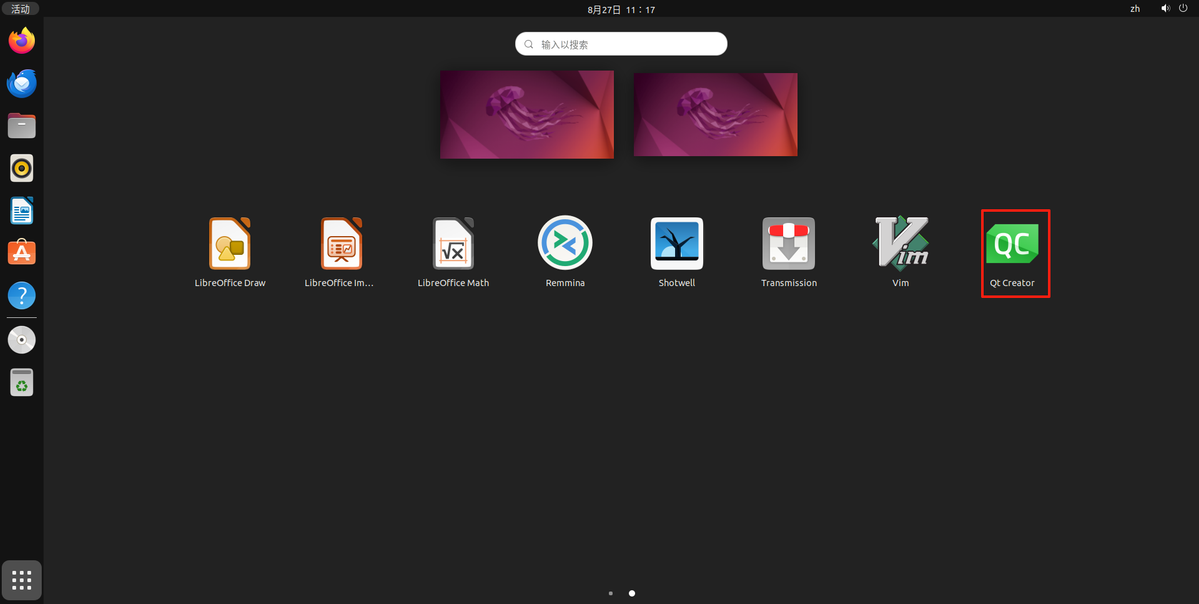Image resolution: width=1199 pixels, height=604 pixels.
Task: Open Rhythmbox music player in the dock
Action: [22, 168]
